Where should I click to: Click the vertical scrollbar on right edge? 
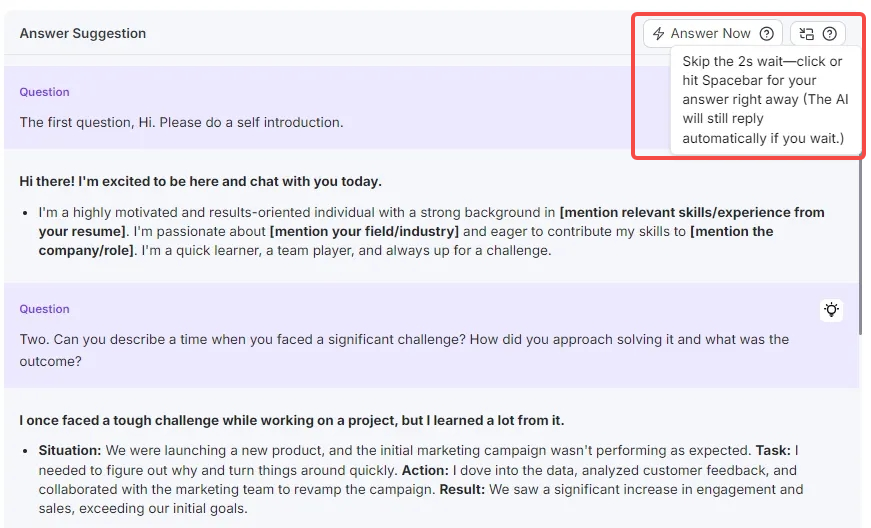pos(863,300)
